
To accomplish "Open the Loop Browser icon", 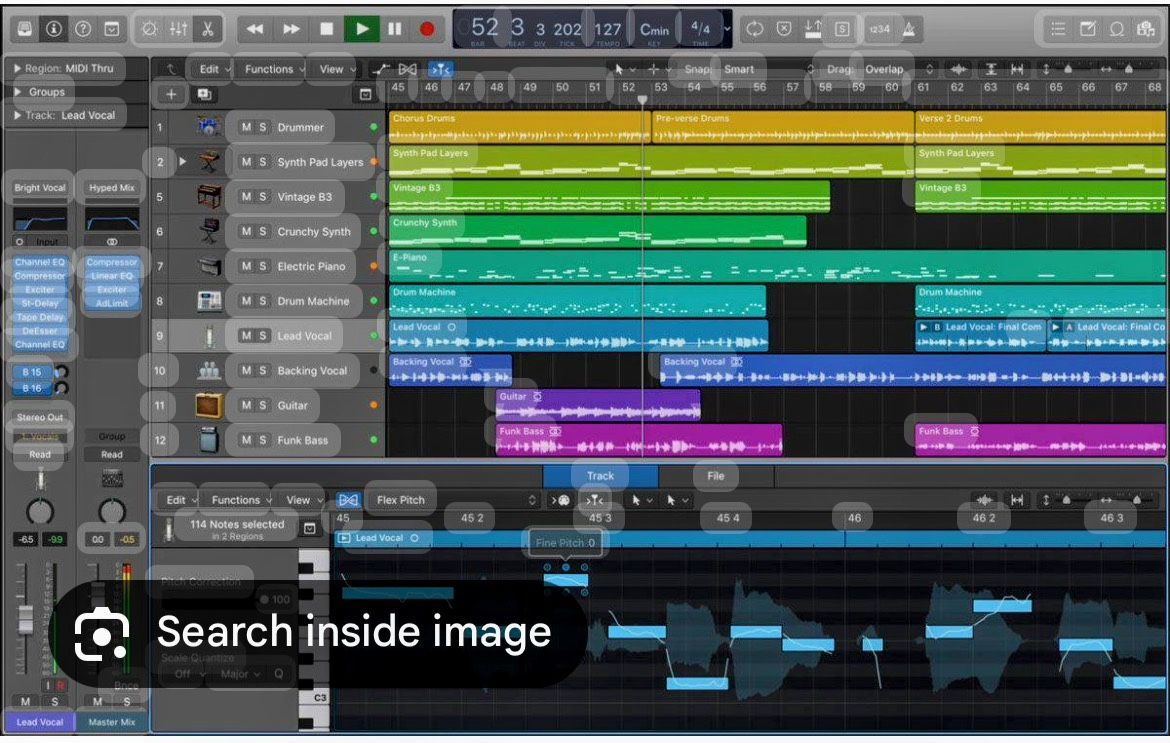I will click(1117, 29).
